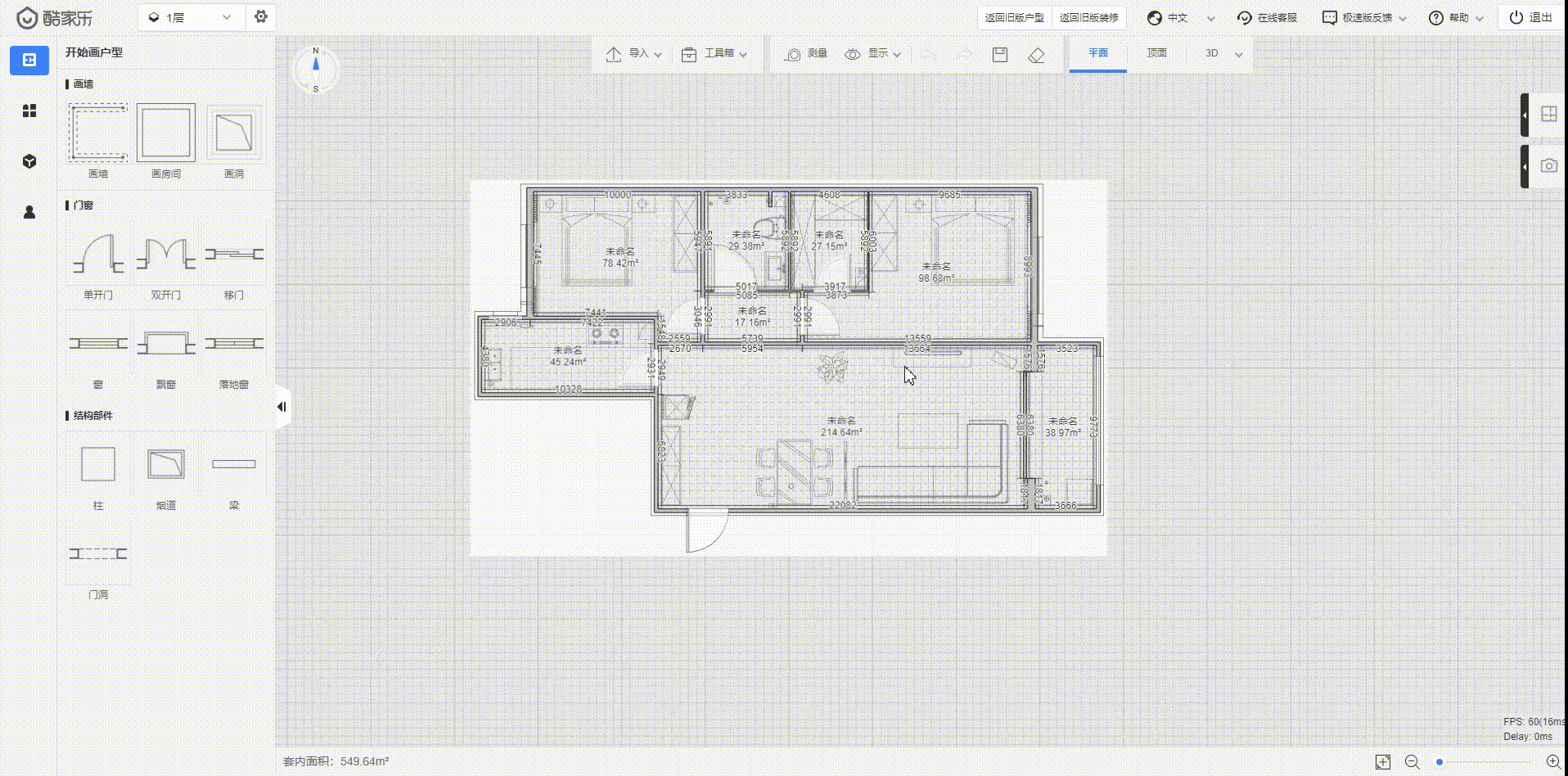Open the 1层 floor selector dropdown
Viewport: 1568px width, 776px height.
click(x=191, y=17)
